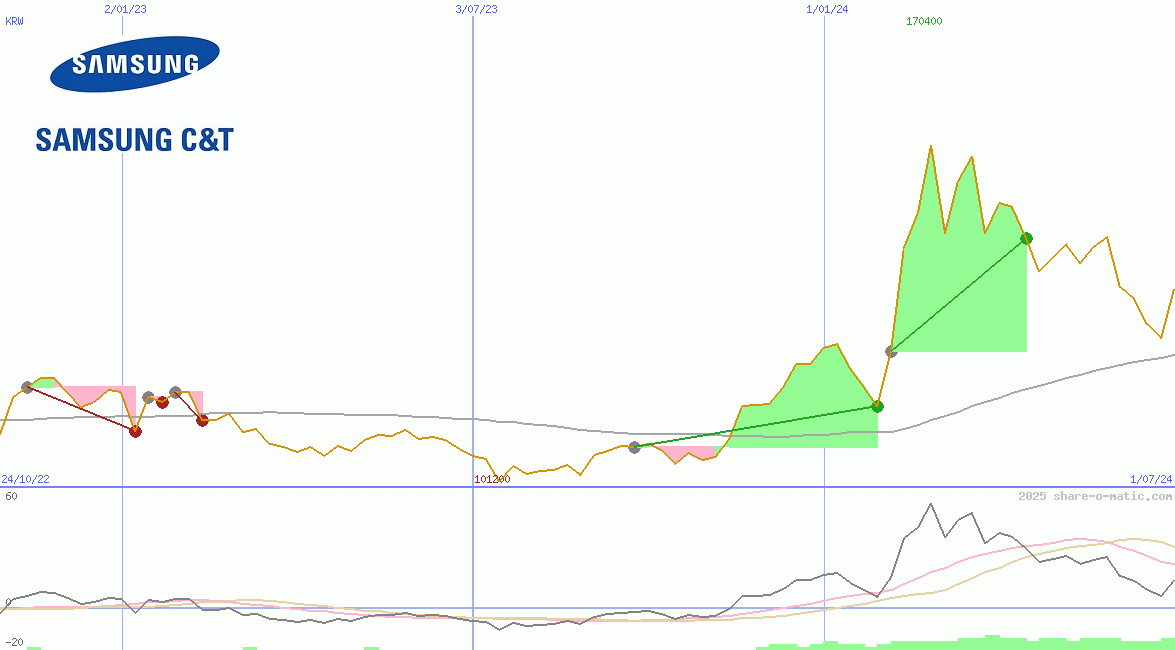Click the large green shaded area under the price peak

coord(960,300)
